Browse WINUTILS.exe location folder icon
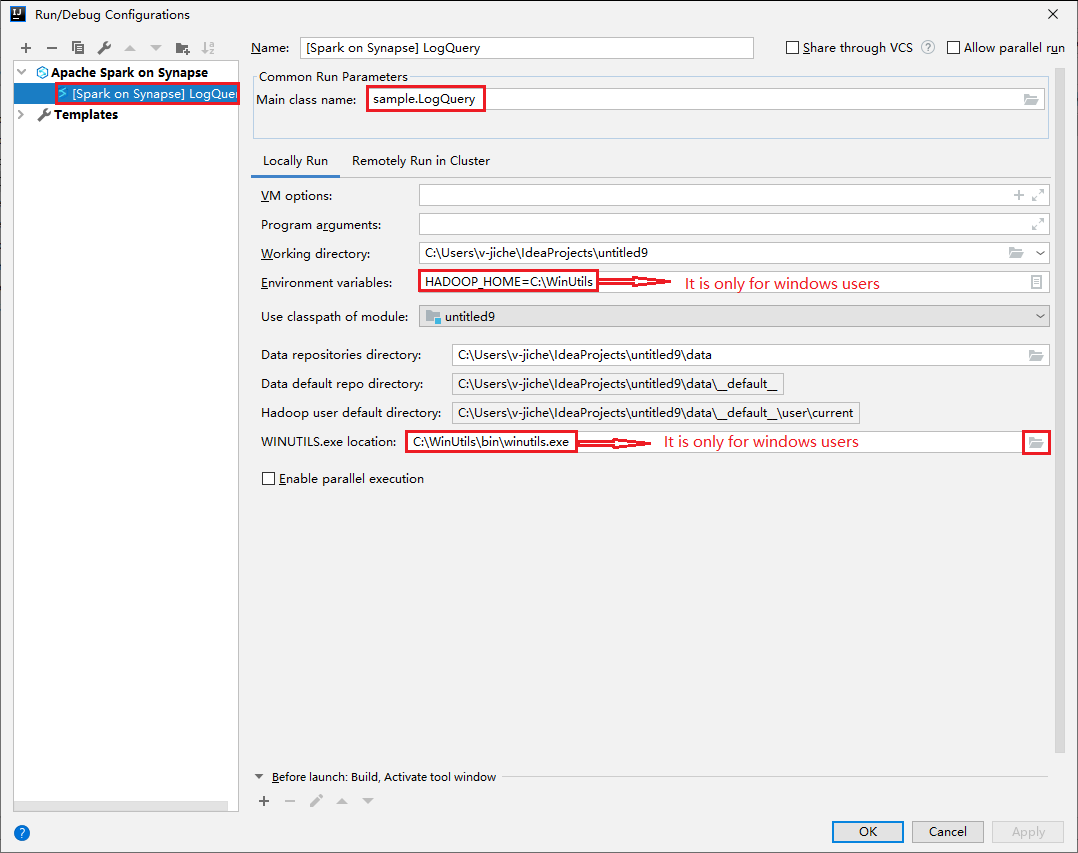The height and width of the screenshot is (853, 1078). [x=1036, y=443]
